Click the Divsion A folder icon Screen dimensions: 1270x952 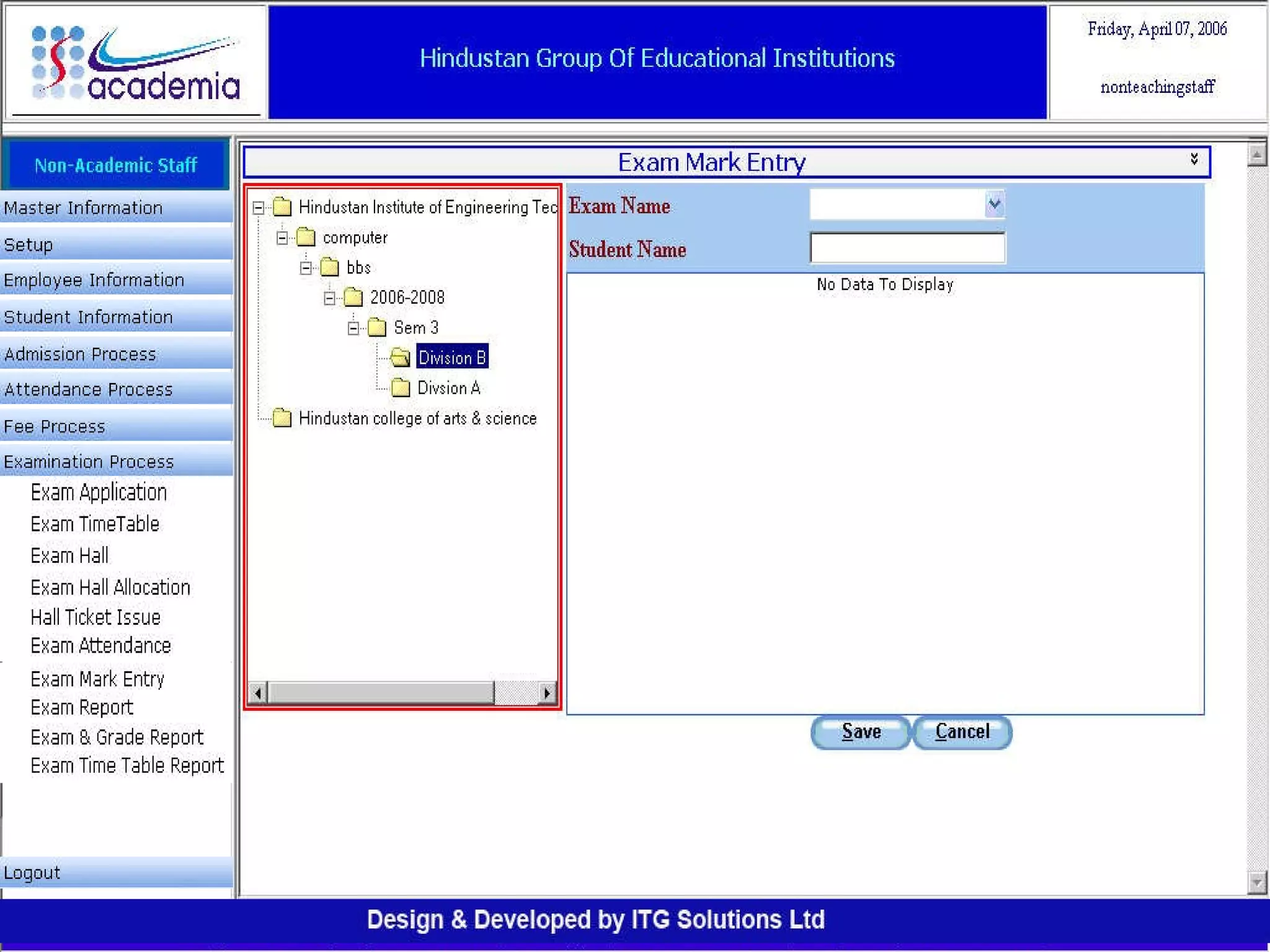(x=401, y=388)
